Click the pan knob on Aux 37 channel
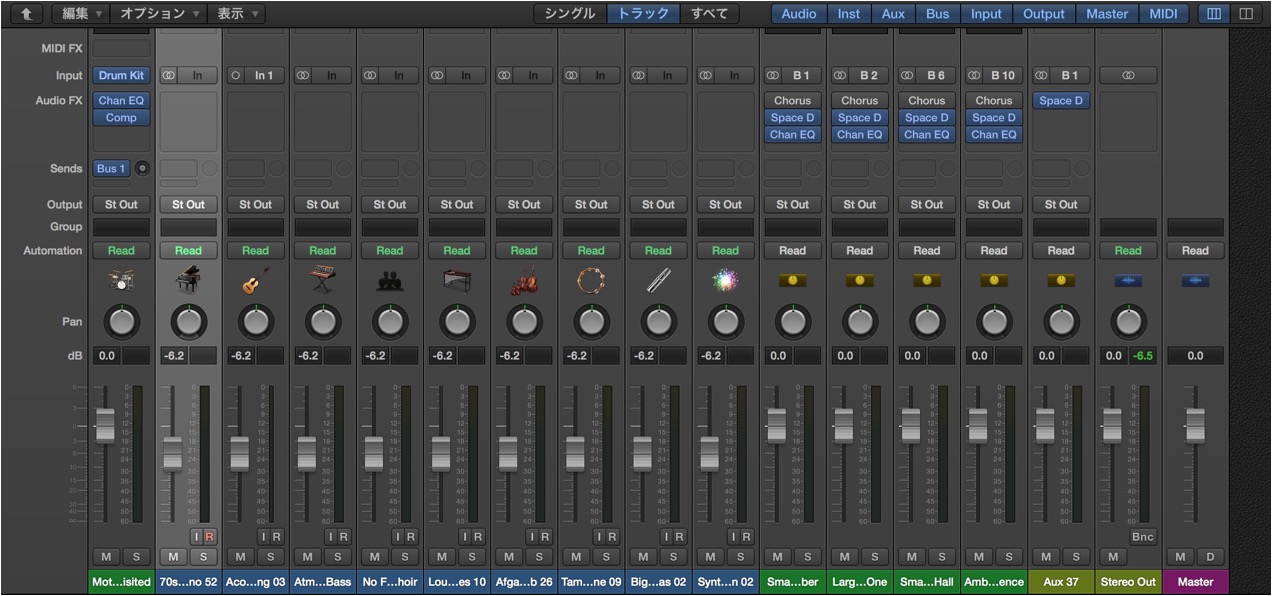 [x=1061, y=321]
